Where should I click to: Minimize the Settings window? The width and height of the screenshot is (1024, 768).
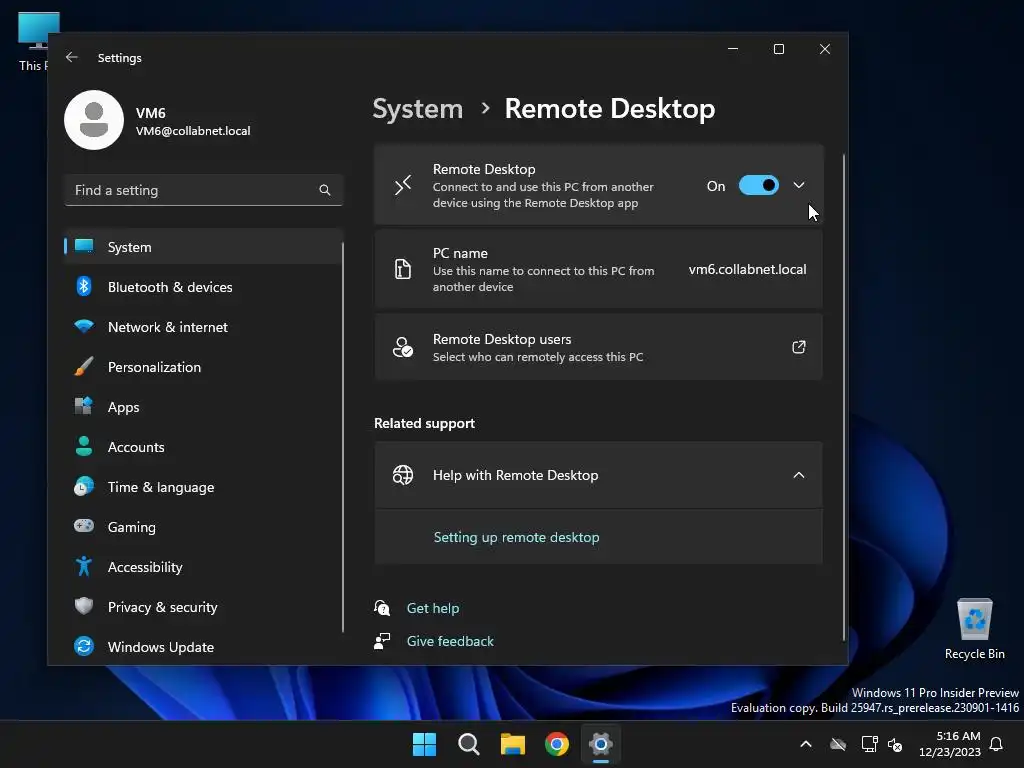click(733, 49)
